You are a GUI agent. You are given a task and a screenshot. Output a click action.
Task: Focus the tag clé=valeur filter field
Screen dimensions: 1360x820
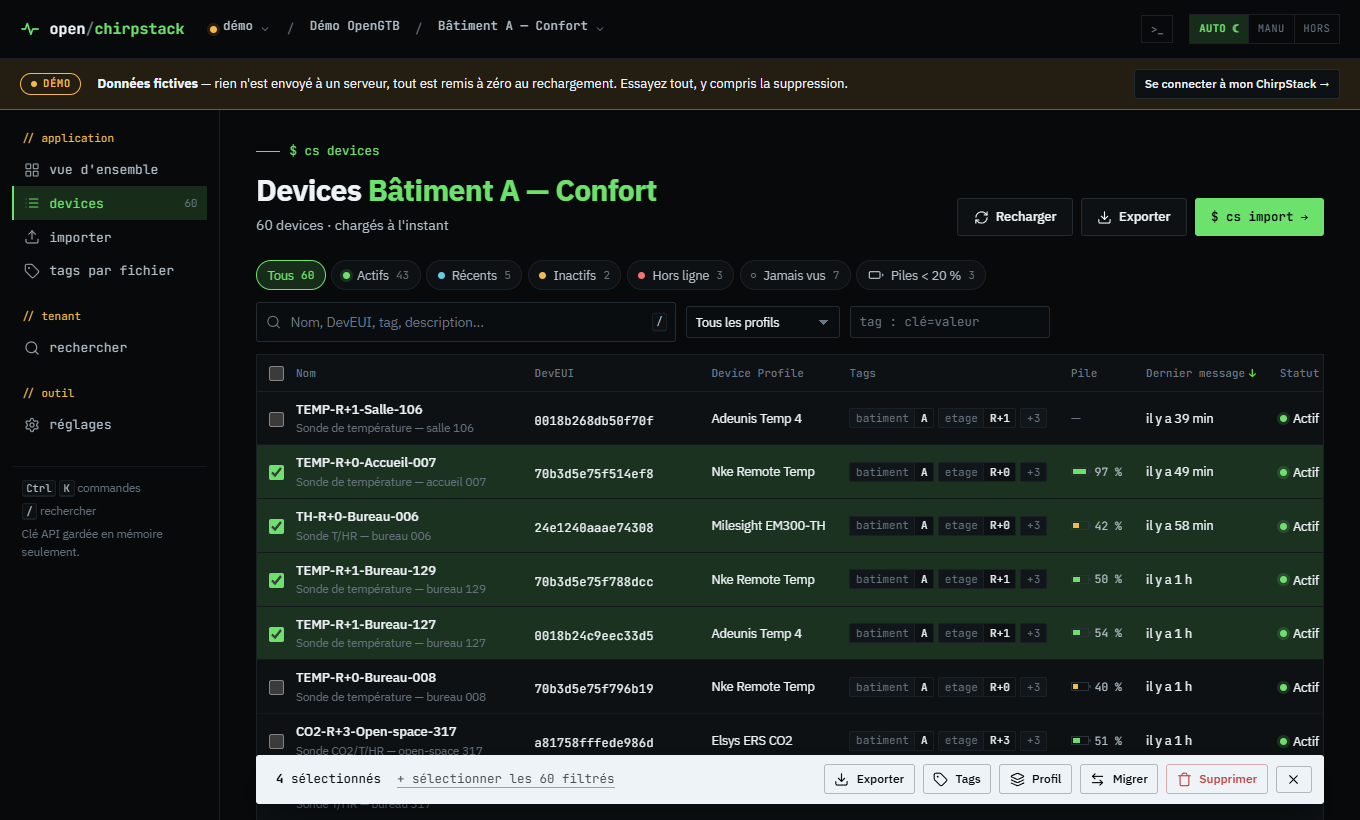[949, 322]
